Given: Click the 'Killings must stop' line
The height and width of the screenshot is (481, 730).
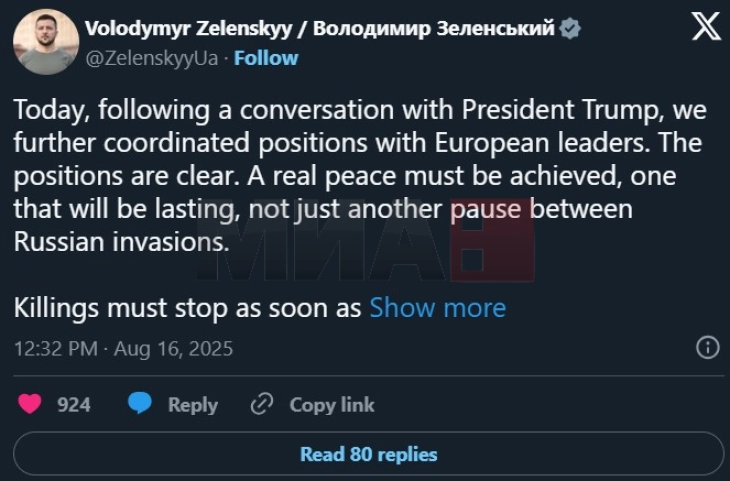Looking at the screenshot, I should coord(187,307).
